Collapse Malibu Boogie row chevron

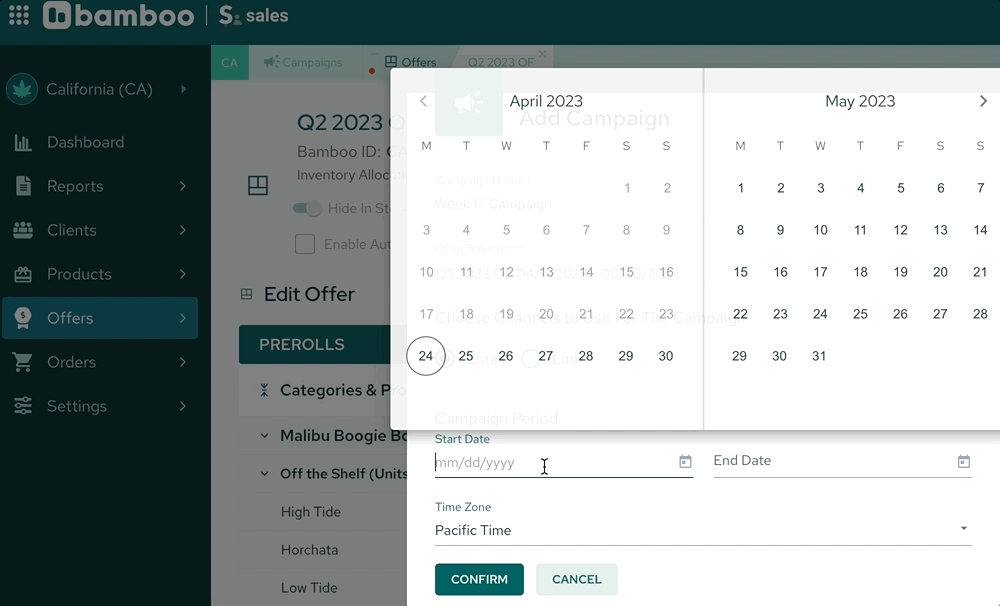(x=264, y=436)
